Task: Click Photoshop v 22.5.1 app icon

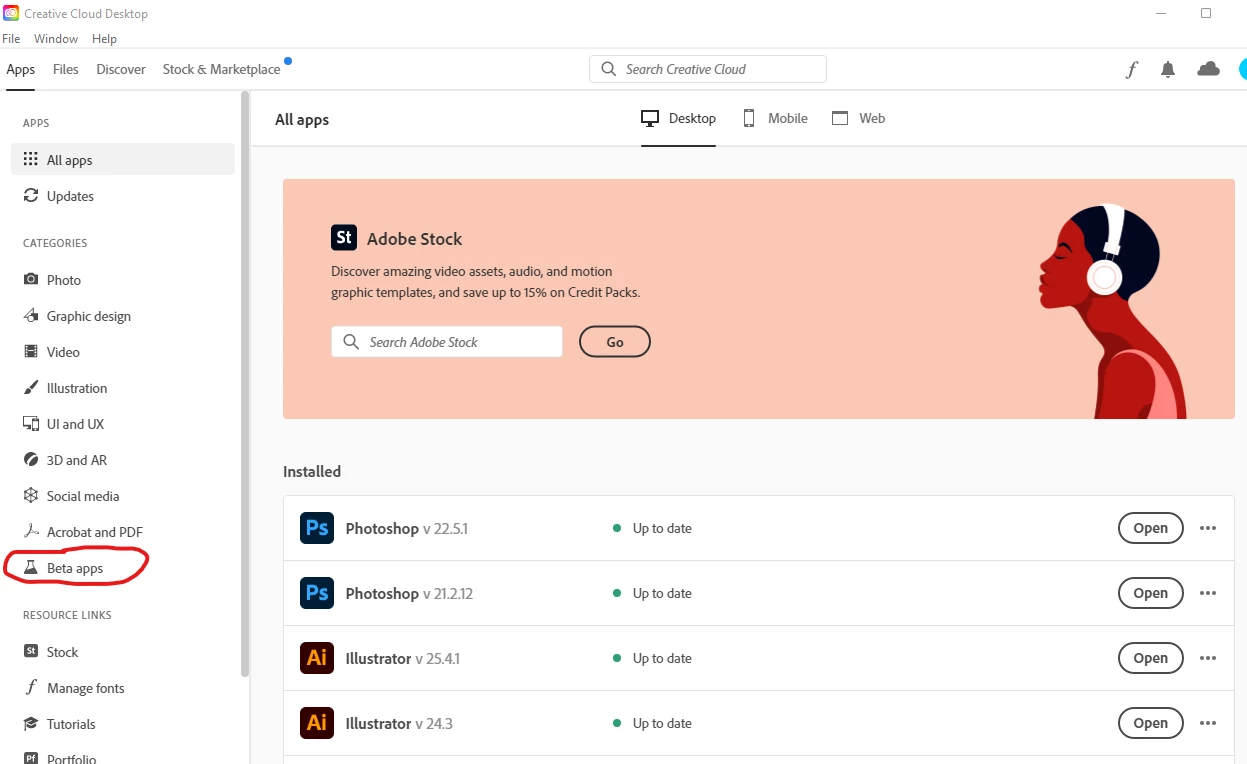Action: 317,528
